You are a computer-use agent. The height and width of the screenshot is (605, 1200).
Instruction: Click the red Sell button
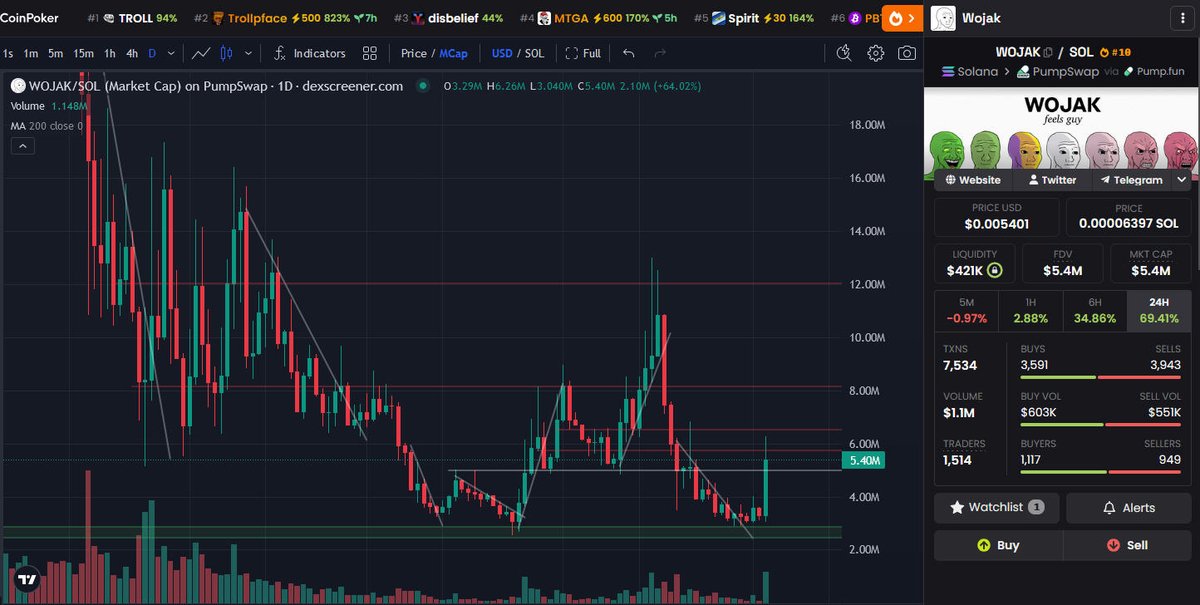click(x=1127, y=545)
